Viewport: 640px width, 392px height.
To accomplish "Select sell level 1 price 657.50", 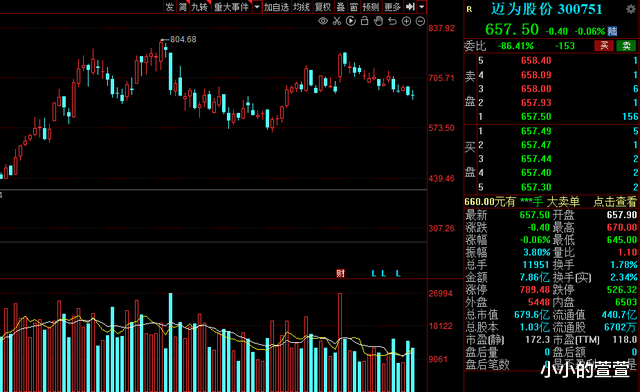I will point(536,116).
